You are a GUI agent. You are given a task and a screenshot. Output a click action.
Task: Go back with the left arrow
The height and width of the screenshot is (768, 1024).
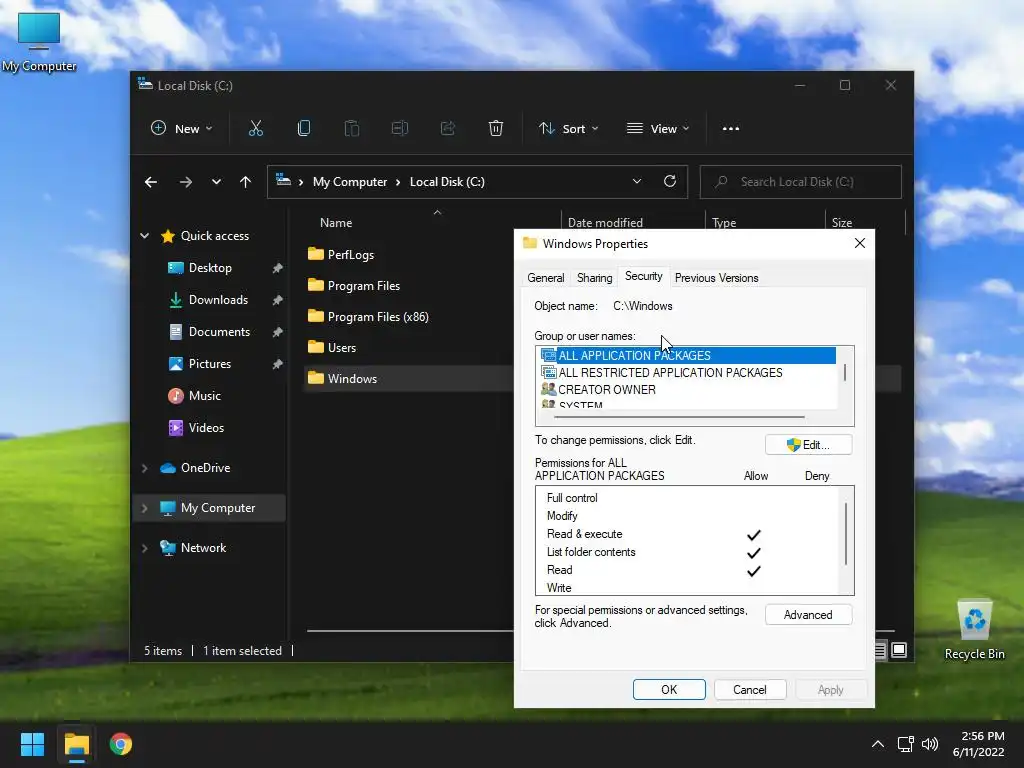pos(151,182)
